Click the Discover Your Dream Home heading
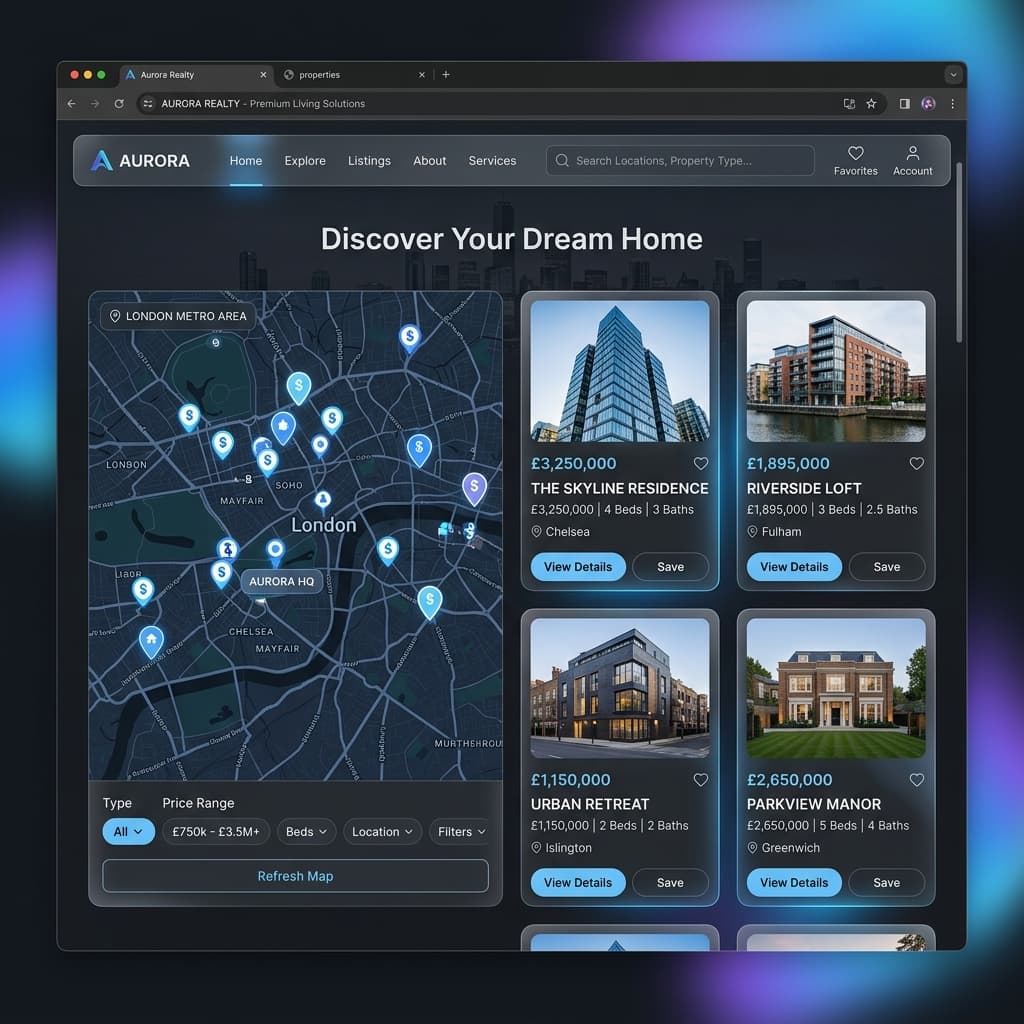Viewport: 1024px width, 1024px height. [x=511, y=239]
